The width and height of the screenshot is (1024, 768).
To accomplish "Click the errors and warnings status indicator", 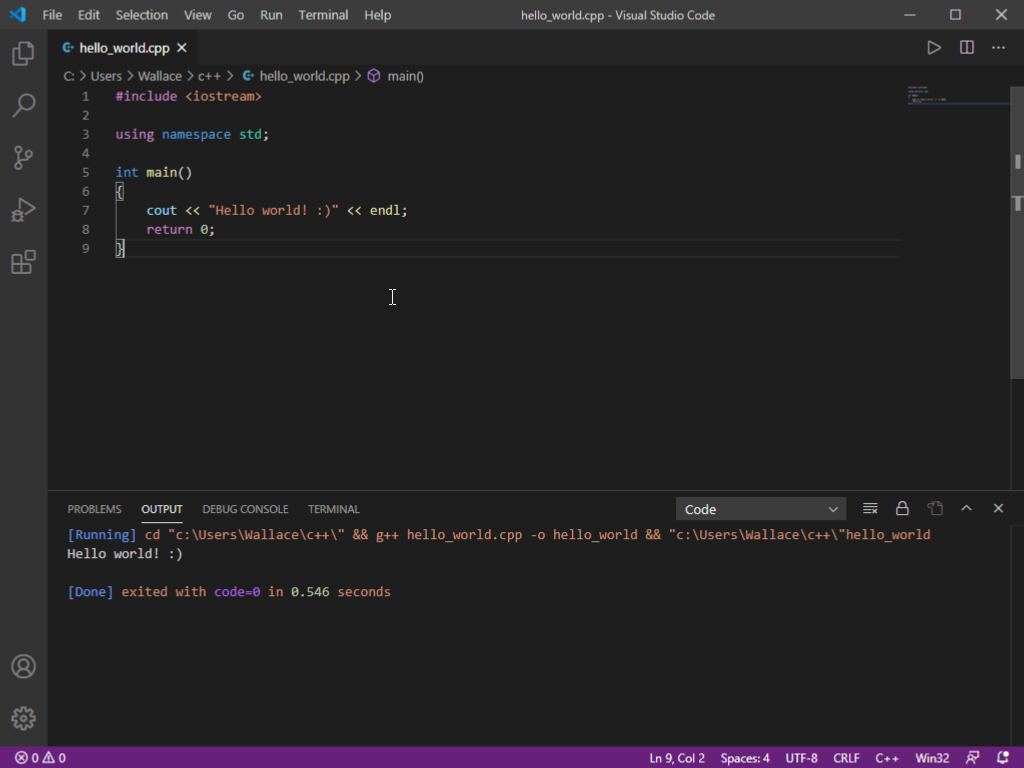I will (40, 758).
